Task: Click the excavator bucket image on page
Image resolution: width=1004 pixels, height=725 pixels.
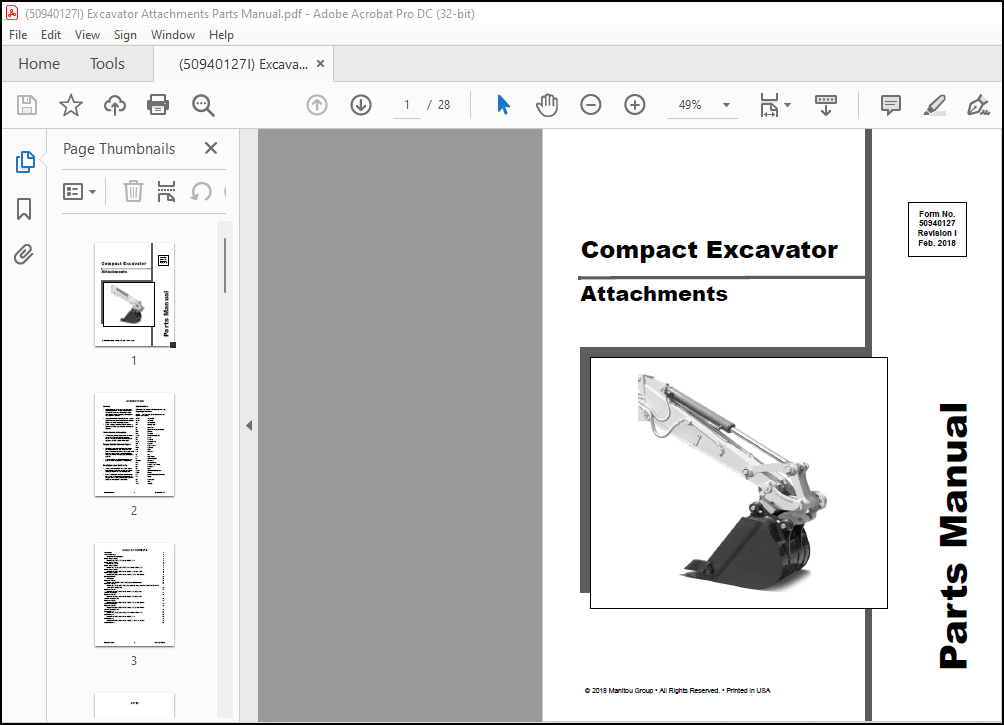Action: [x=738, y=482]
